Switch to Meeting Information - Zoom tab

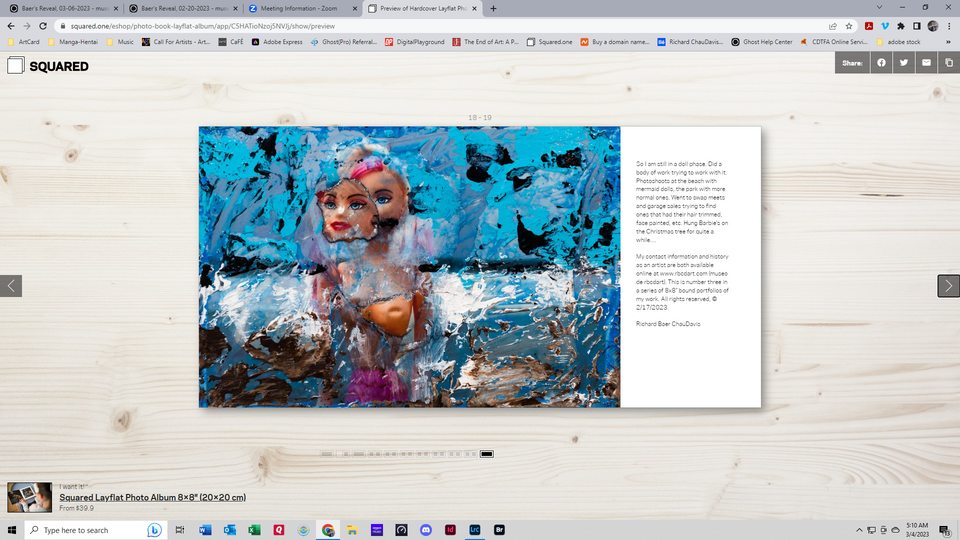pyautogui.click(x=302, y=9)
